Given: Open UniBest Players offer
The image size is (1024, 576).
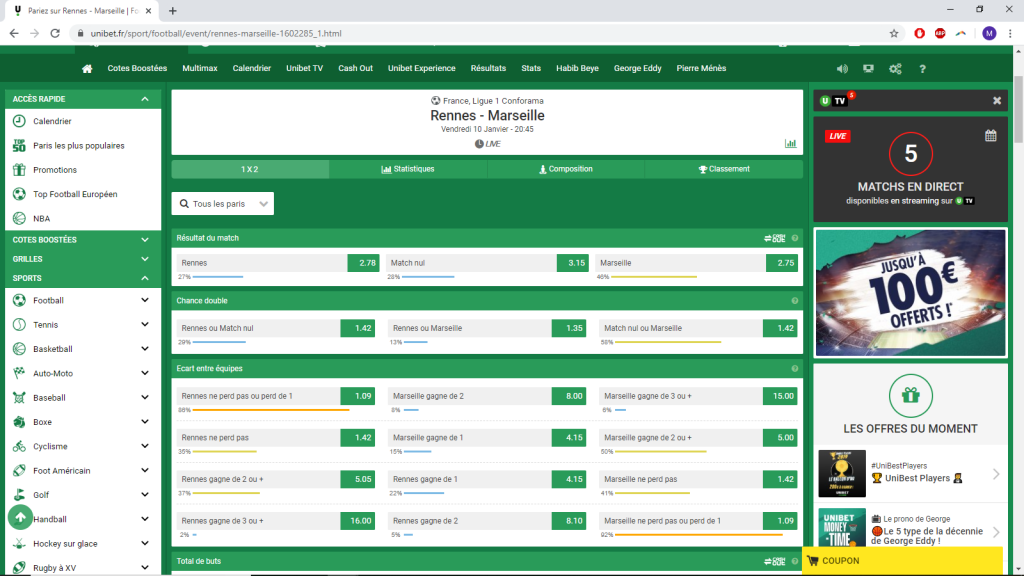Looking at the screenshot, I should pyautogui.click(x=910, y=473).
